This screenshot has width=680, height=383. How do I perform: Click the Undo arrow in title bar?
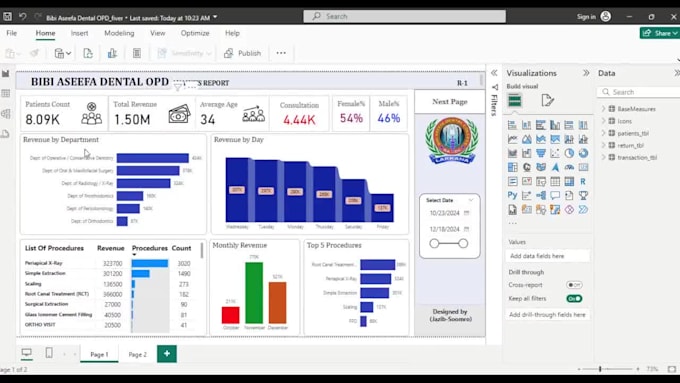[23, 16]
